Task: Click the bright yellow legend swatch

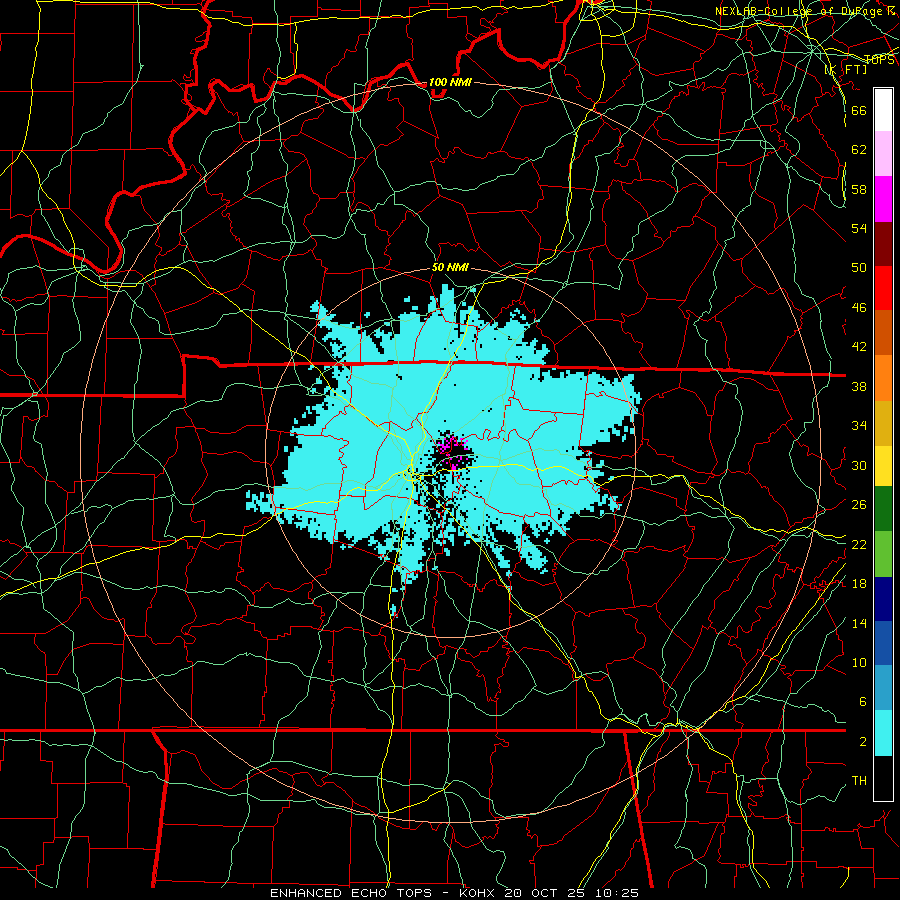Action: click(883, 466)
